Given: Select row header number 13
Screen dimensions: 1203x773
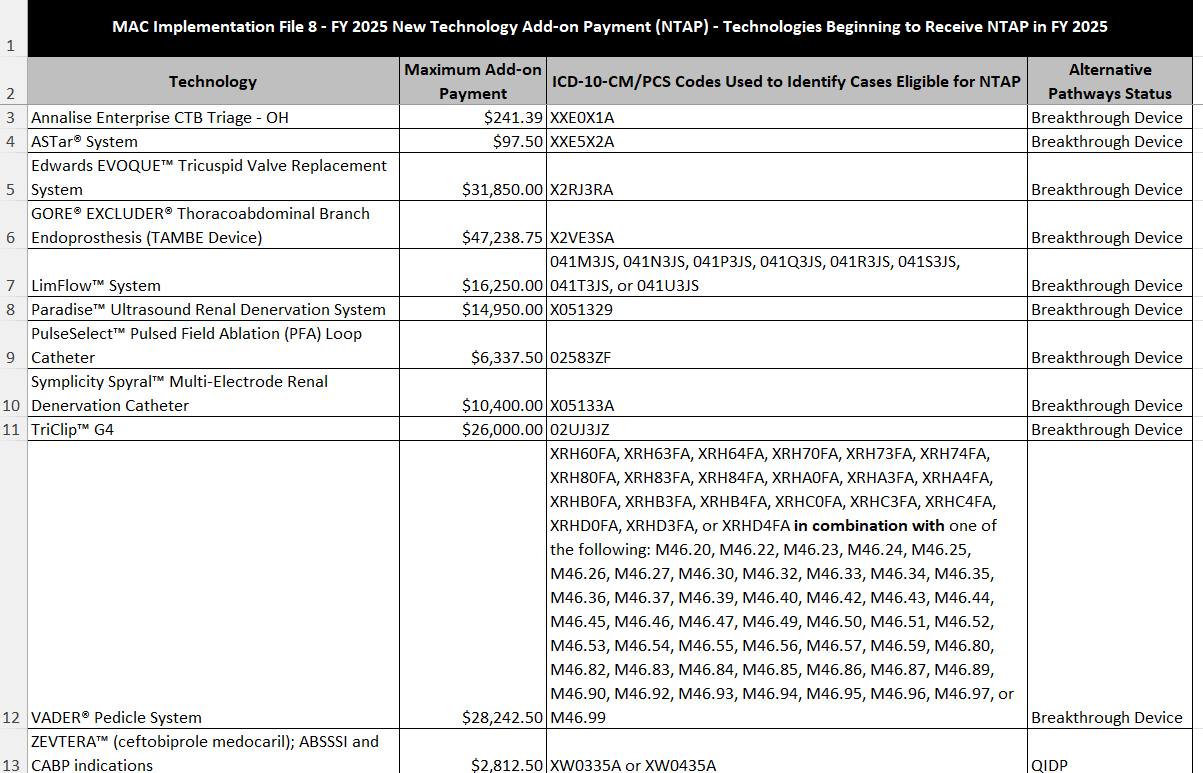Looking at the screenshot, I should tap(13, 751).
